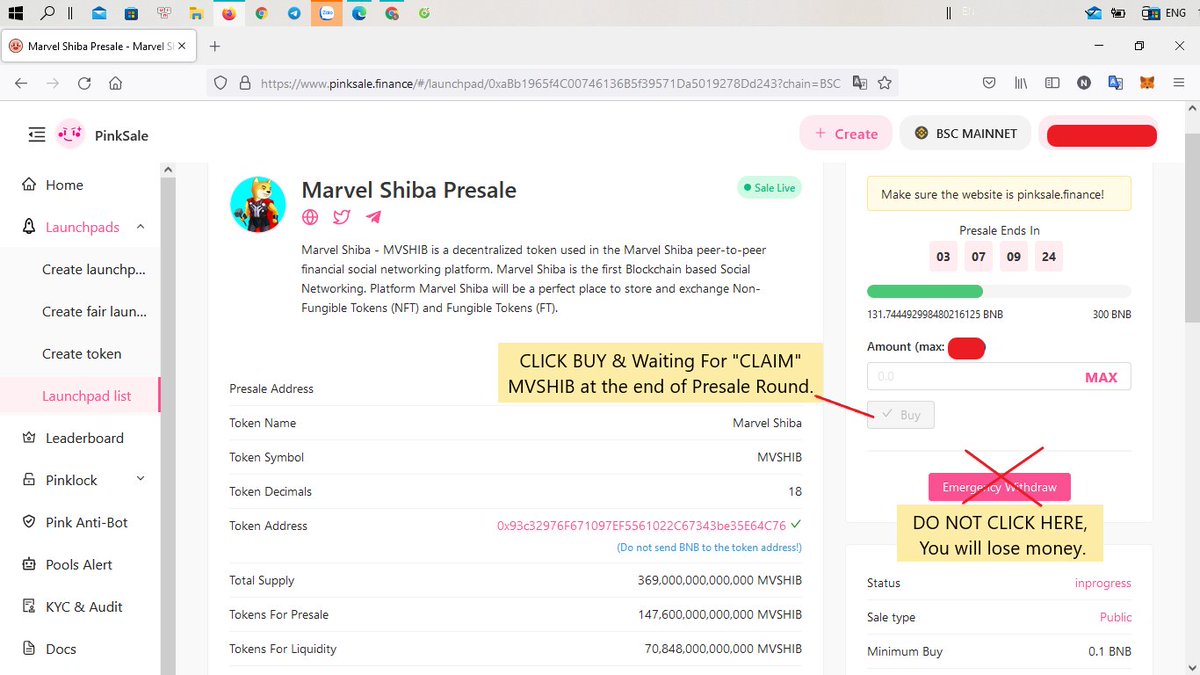The height and width of the screenshot is (675, 1200).
Task: Switch to Firefox in taskbar
Action: [x=229, y=14]
